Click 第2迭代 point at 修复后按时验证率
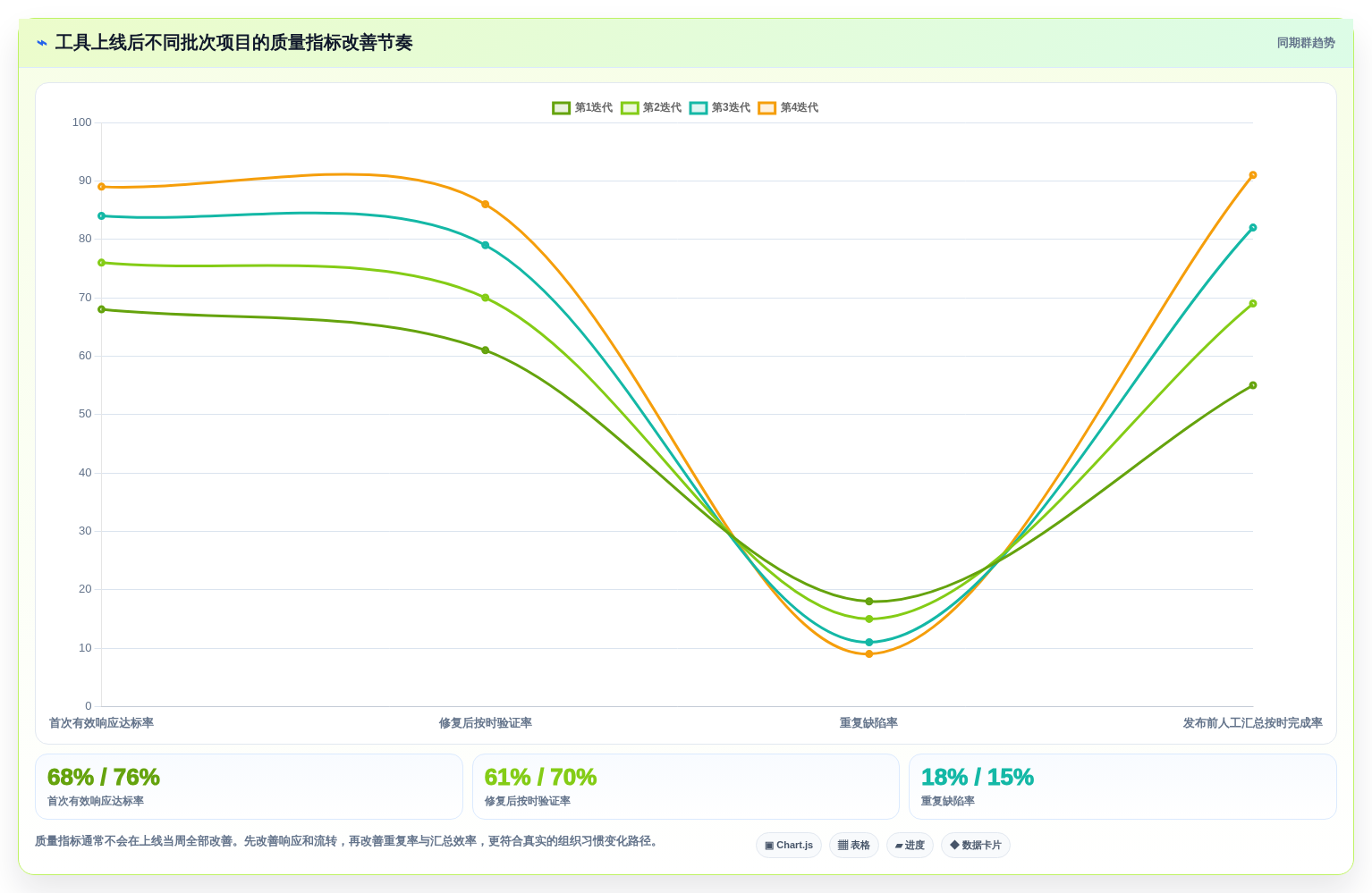Viewport: 1372px width, 893px height. (486, 298)
